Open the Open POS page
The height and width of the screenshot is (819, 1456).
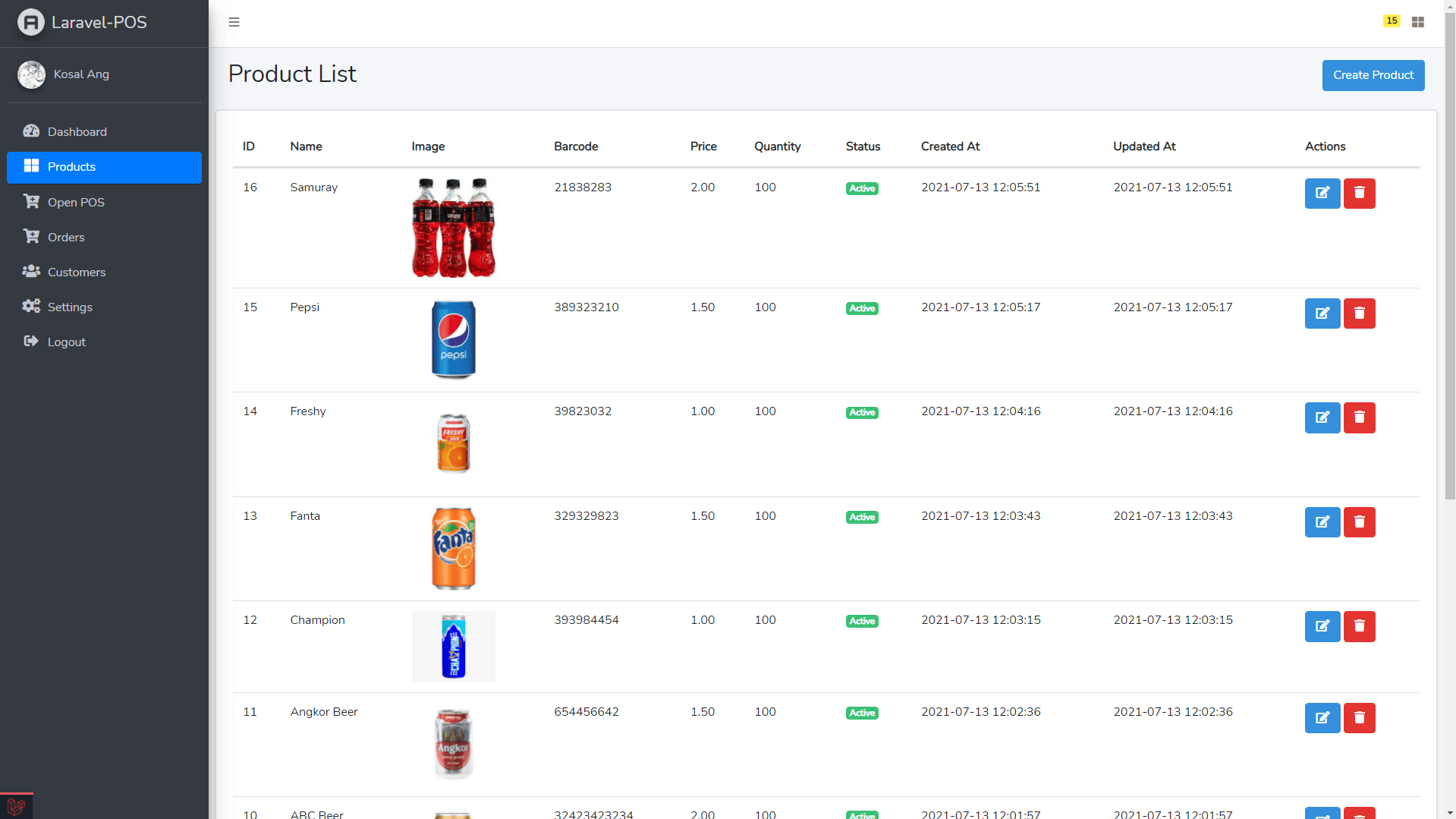click(104, 202)
